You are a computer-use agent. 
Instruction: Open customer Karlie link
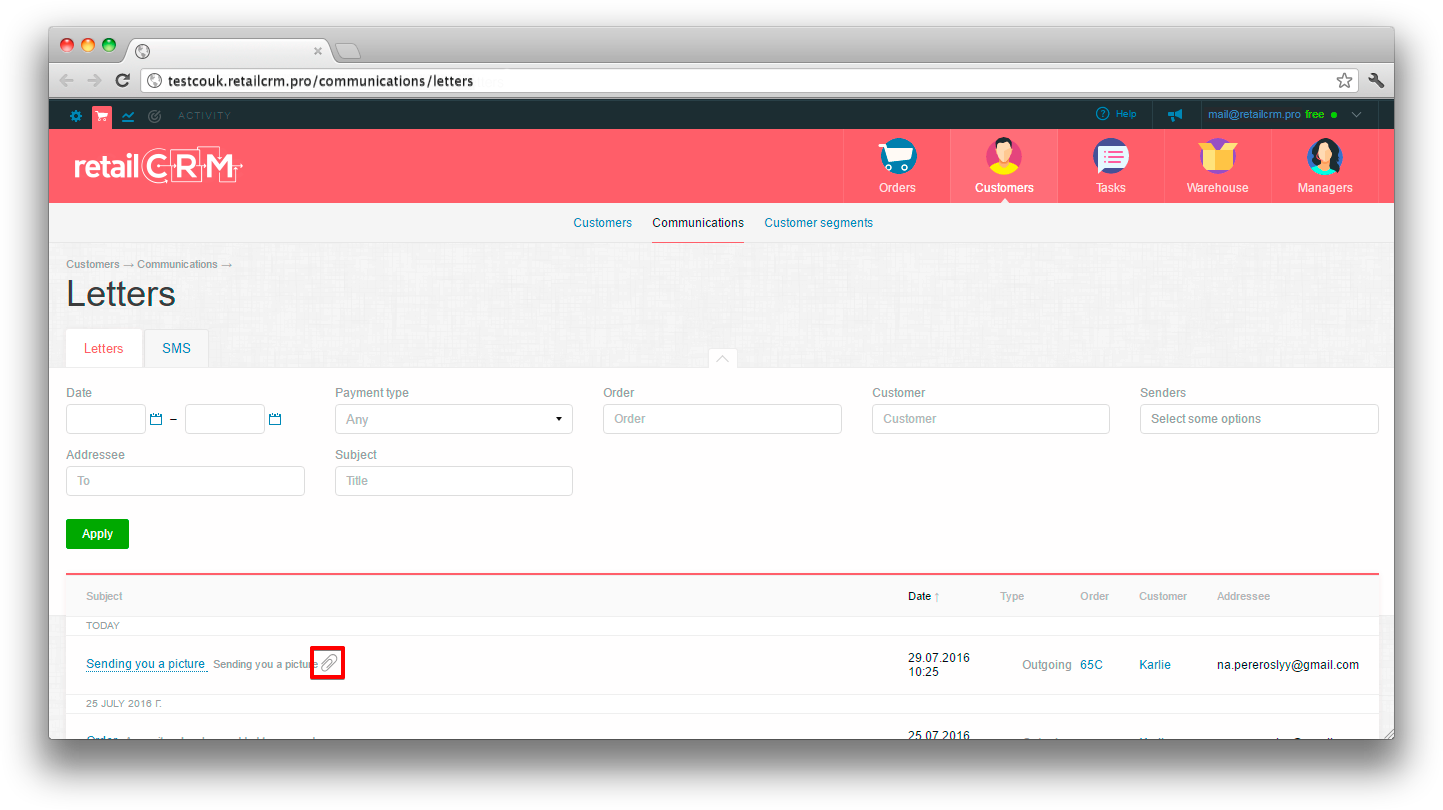pyautogui.click(x=1155, y=665)
